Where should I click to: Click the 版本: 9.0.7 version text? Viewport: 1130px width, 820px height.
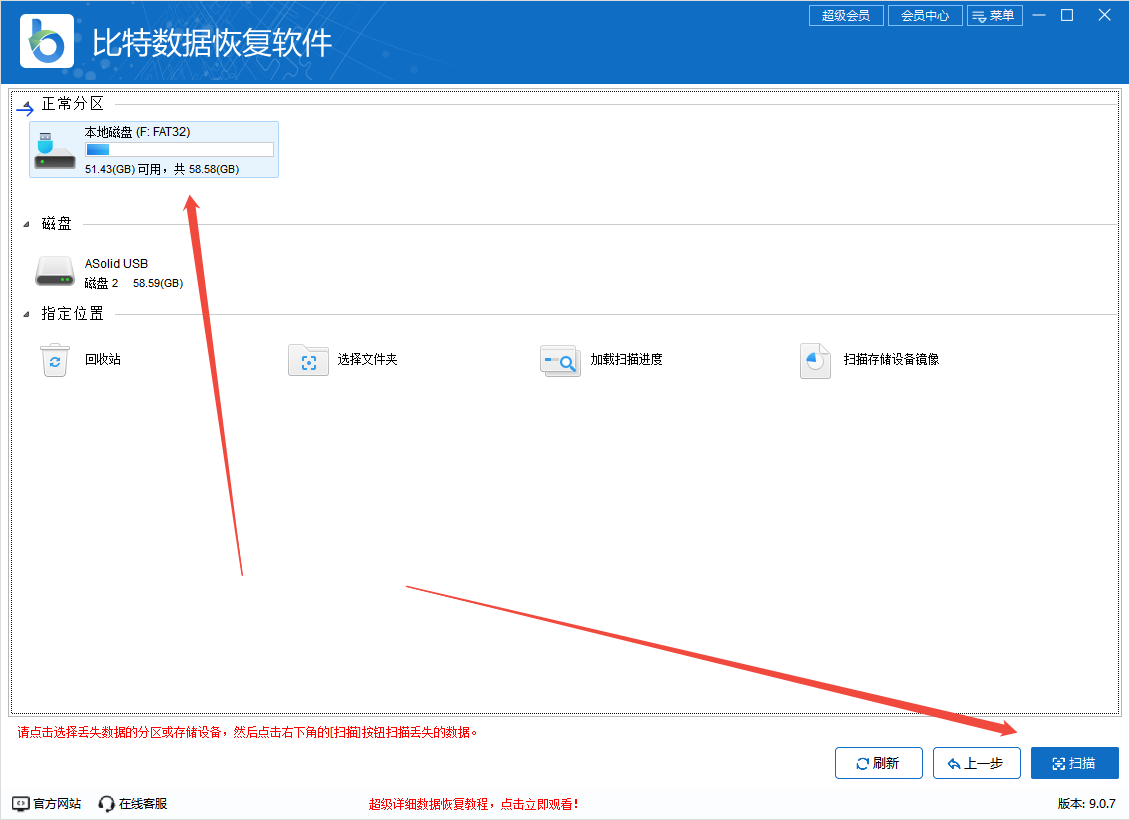(x=1087, y=803)
